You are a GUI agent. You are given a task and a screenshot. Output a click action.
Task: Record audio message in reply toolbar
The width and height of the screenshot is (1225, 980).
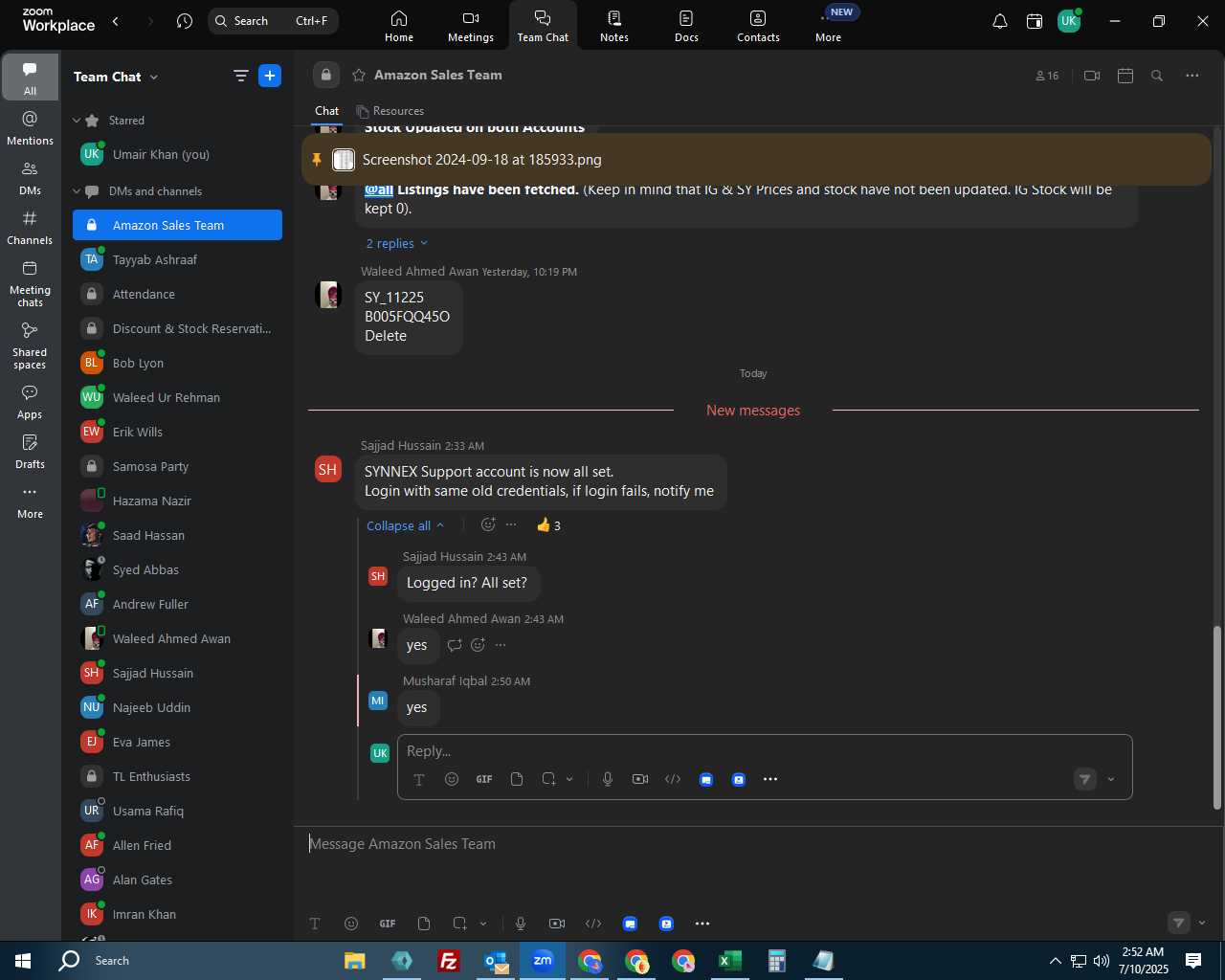pyautogui.click(x=608, y=779)
